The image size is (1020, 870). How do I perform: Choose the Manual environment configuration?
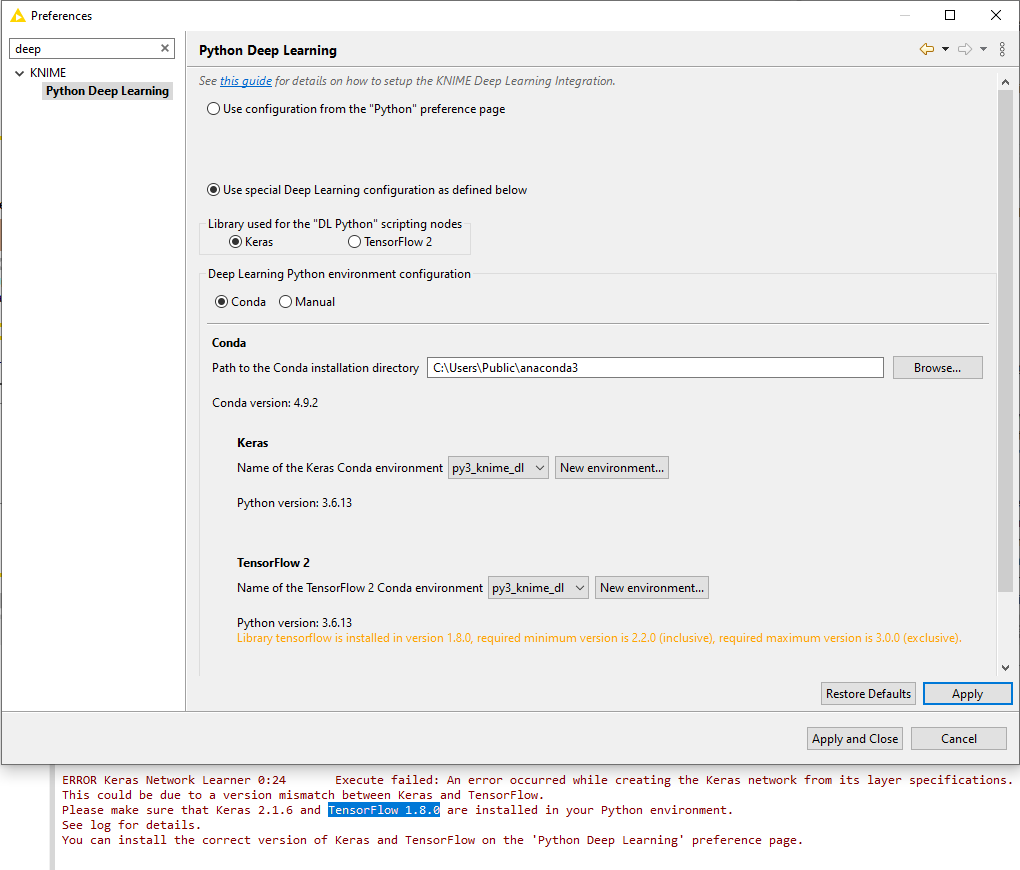coord(286,302)
